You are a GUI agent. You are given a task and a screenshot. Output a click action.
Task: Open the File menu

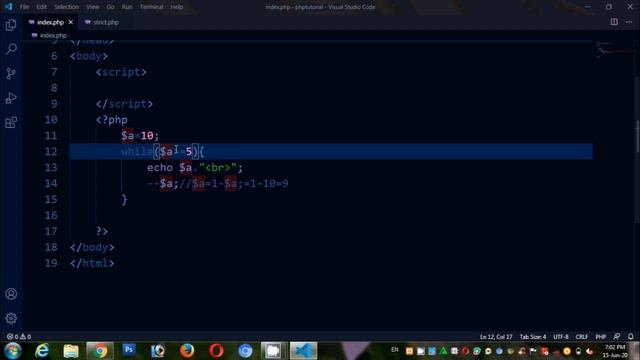click(x=24, y=7)
